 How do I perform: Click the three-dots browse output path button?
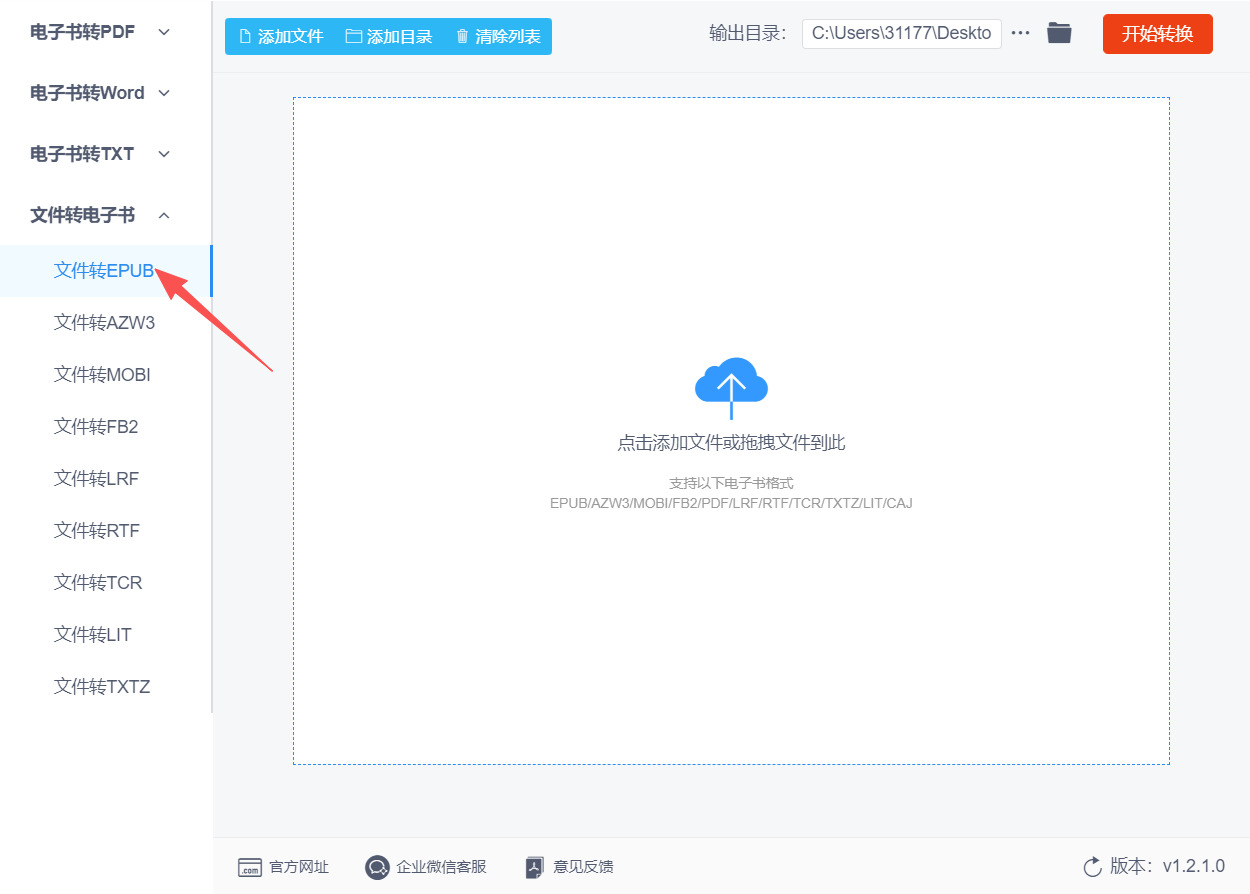click(x=1020, y=33)
